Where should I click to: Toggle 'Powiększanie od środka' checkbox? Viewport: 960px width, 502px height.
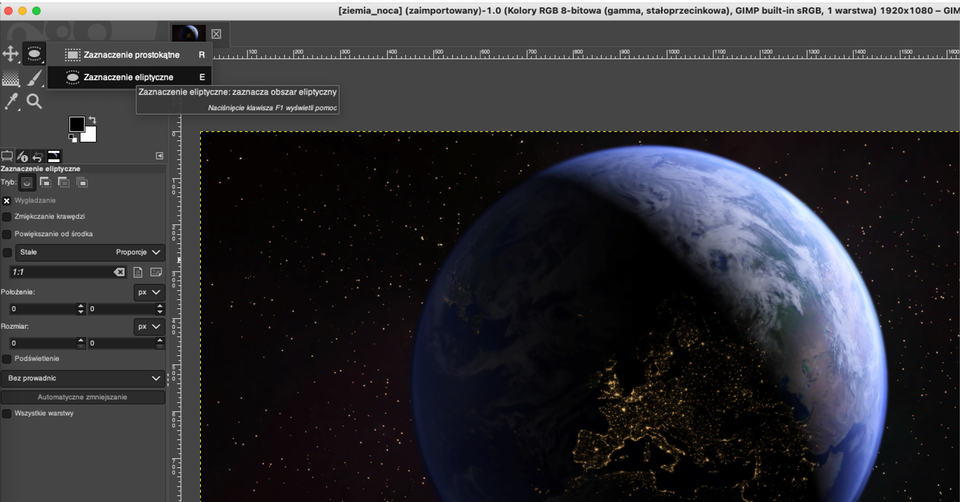click(7, 234)
